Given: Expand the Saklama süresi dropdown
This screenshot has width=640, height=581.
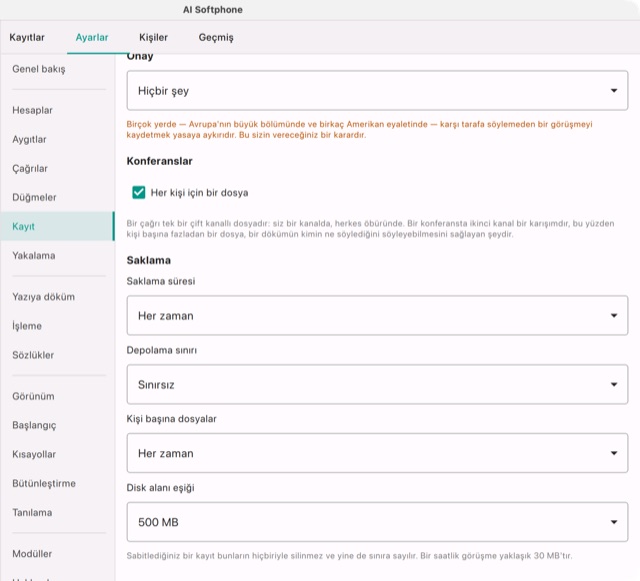Looking at the screenshot, I should coord(377,316).
